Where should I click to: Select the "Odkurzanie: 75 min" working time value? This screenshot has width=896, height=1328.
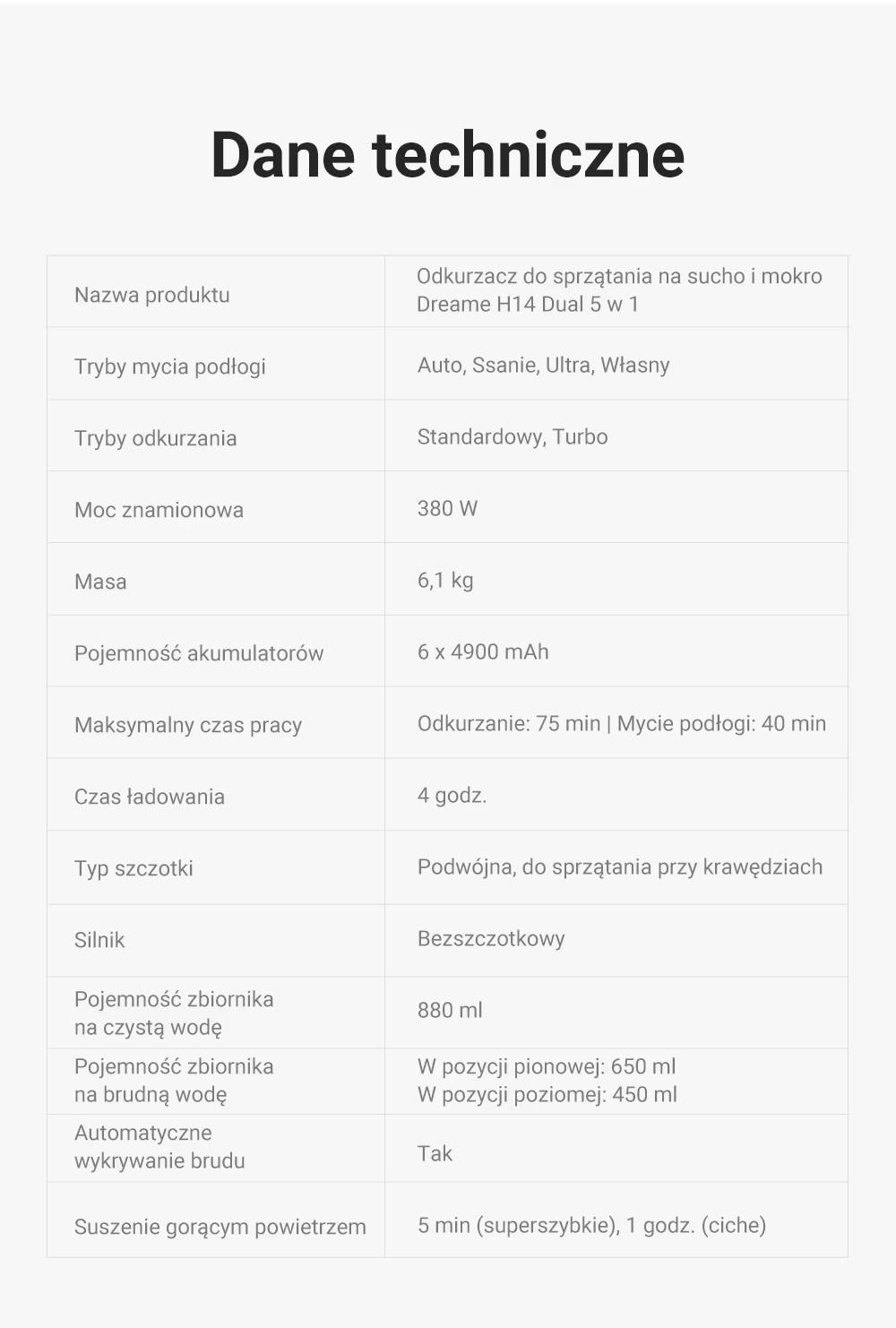pyautogui.click(x=509, y=723)
